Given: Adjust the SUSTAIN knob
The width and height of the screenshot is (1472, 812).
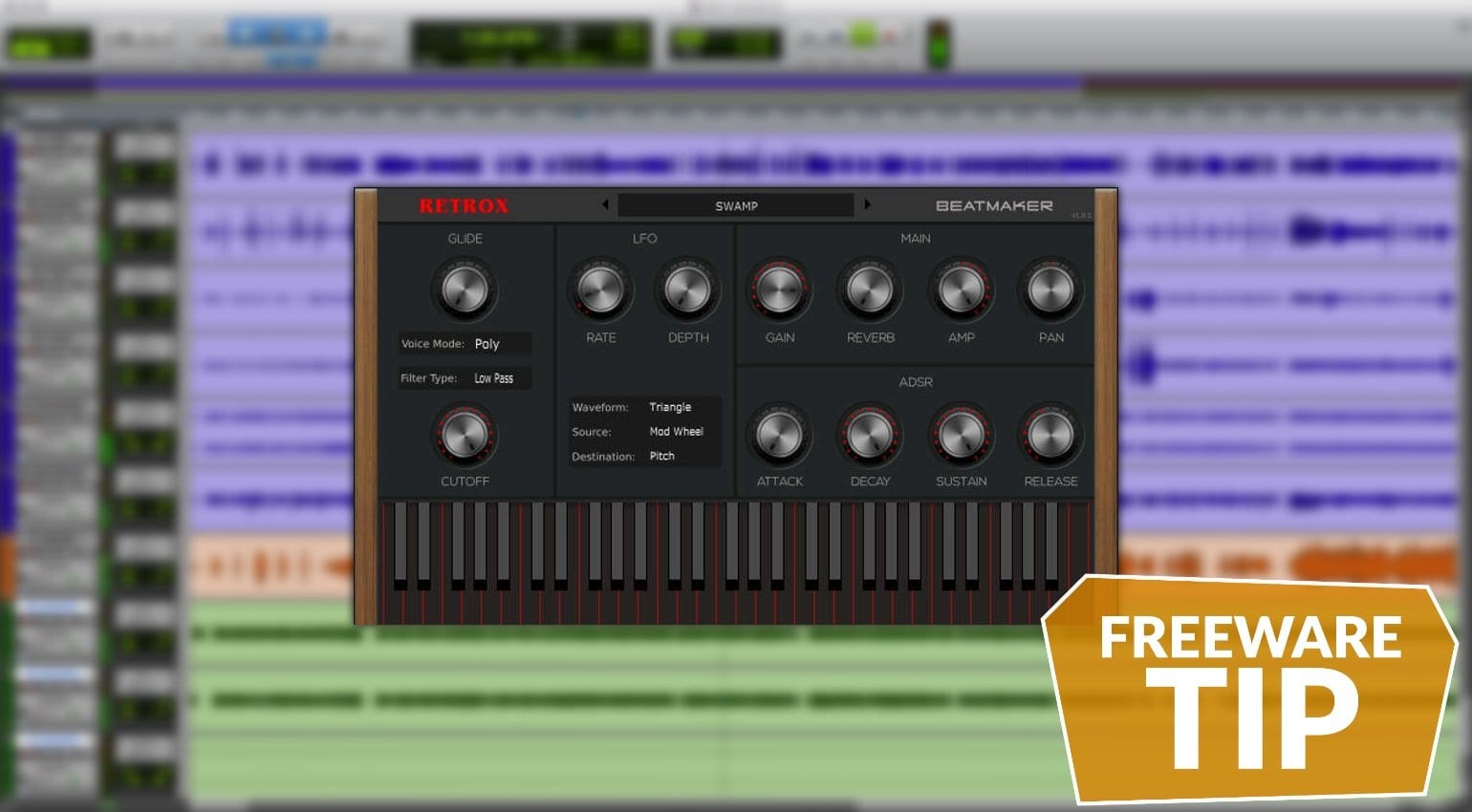Looking at the screenshot, I should point(961,435).
